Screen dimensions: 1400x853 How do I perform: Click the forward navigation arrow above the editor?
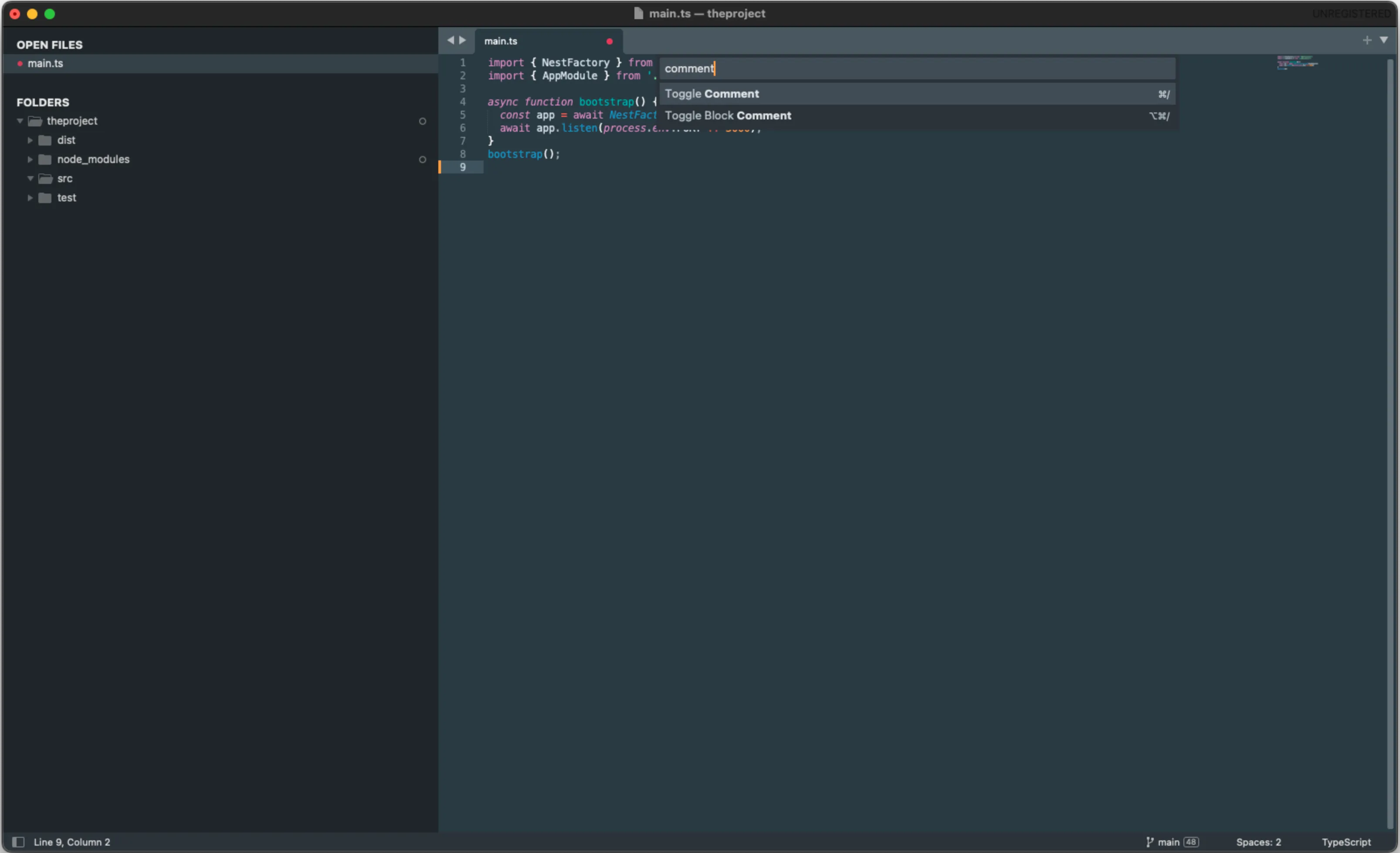(x=462, y=40)
